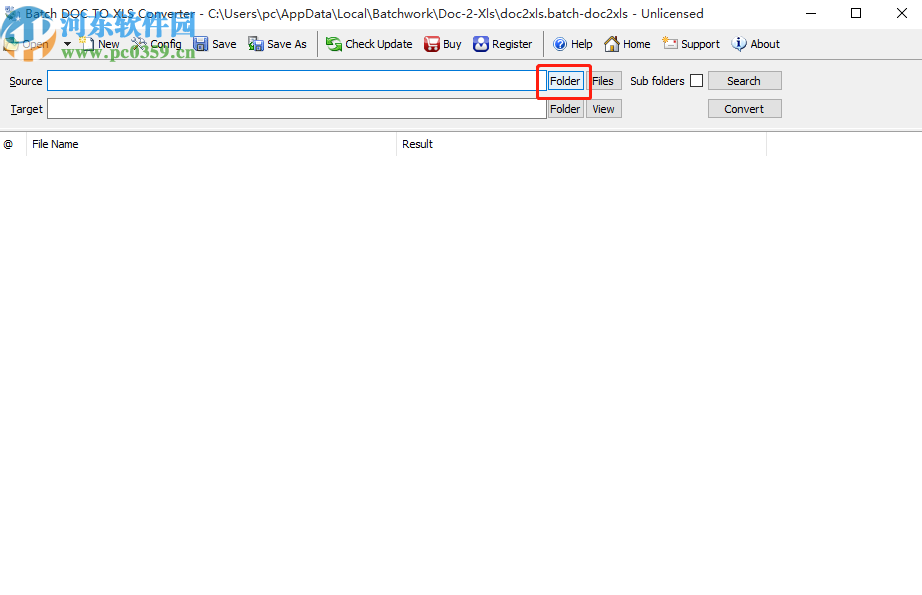Click inside the Target path field

(295, 108)
